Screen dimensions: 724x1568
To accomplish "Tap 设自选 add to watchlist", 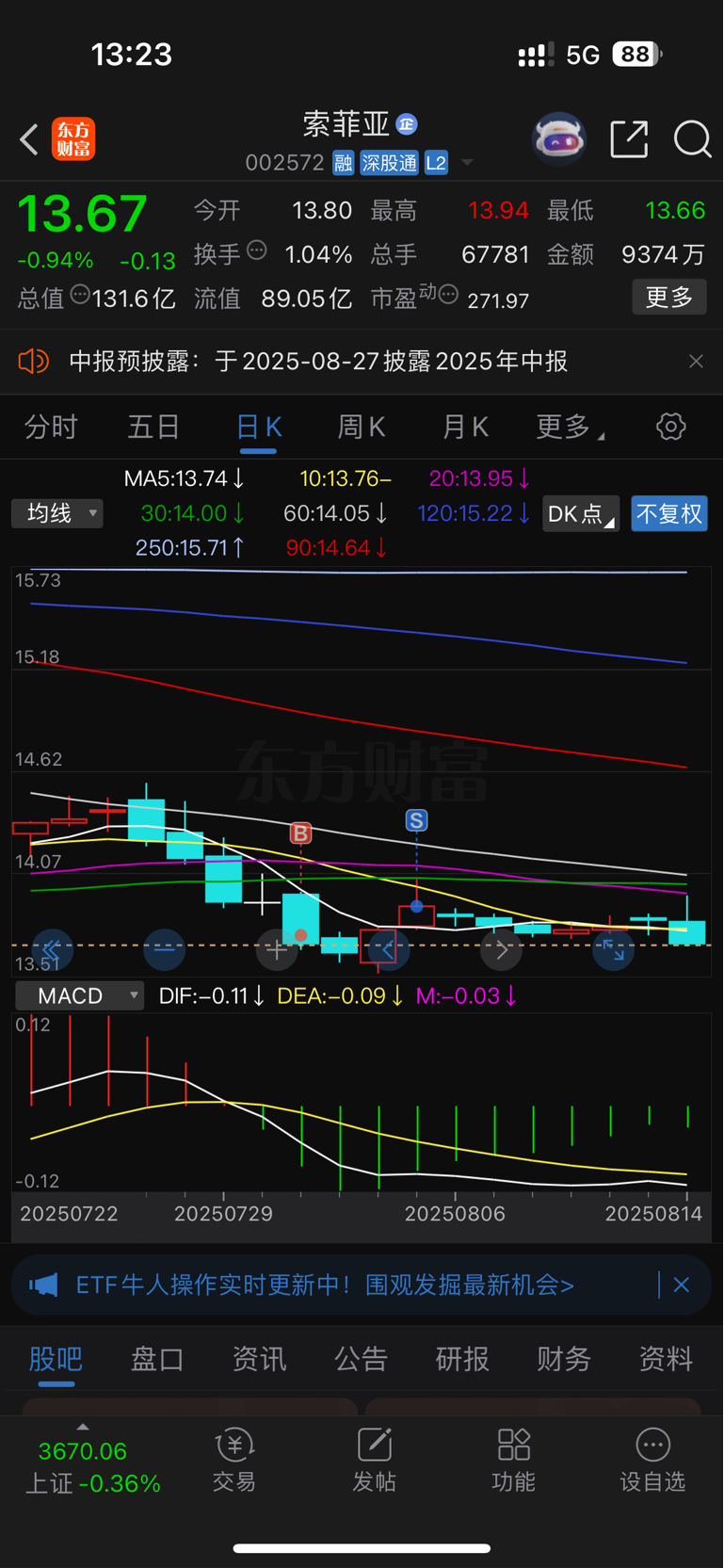I will point(652,1461).
